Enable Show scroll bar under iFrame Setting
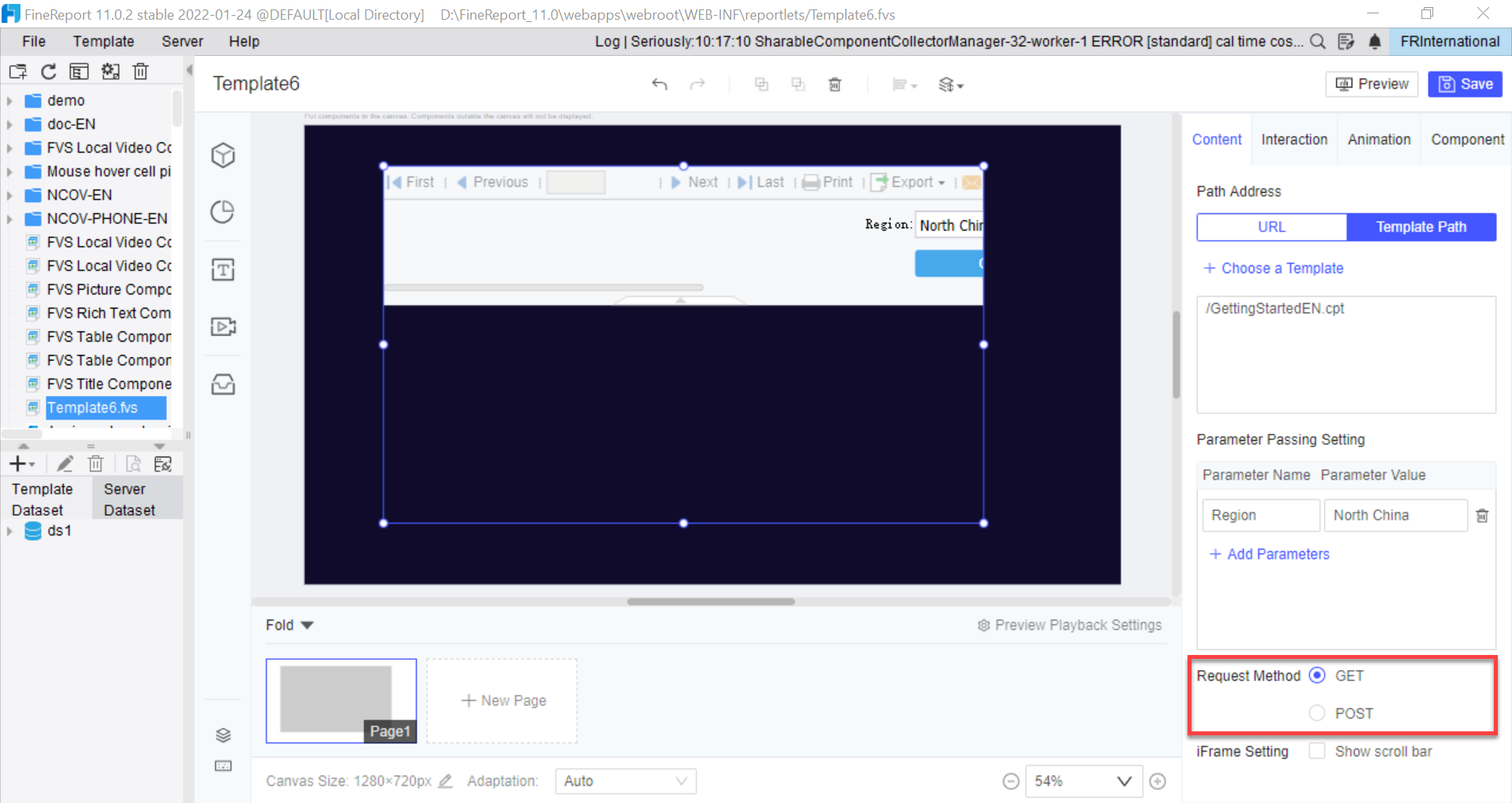Image resolution: width=1512 pixels, height=803 pixels. tap(1316, 751)
